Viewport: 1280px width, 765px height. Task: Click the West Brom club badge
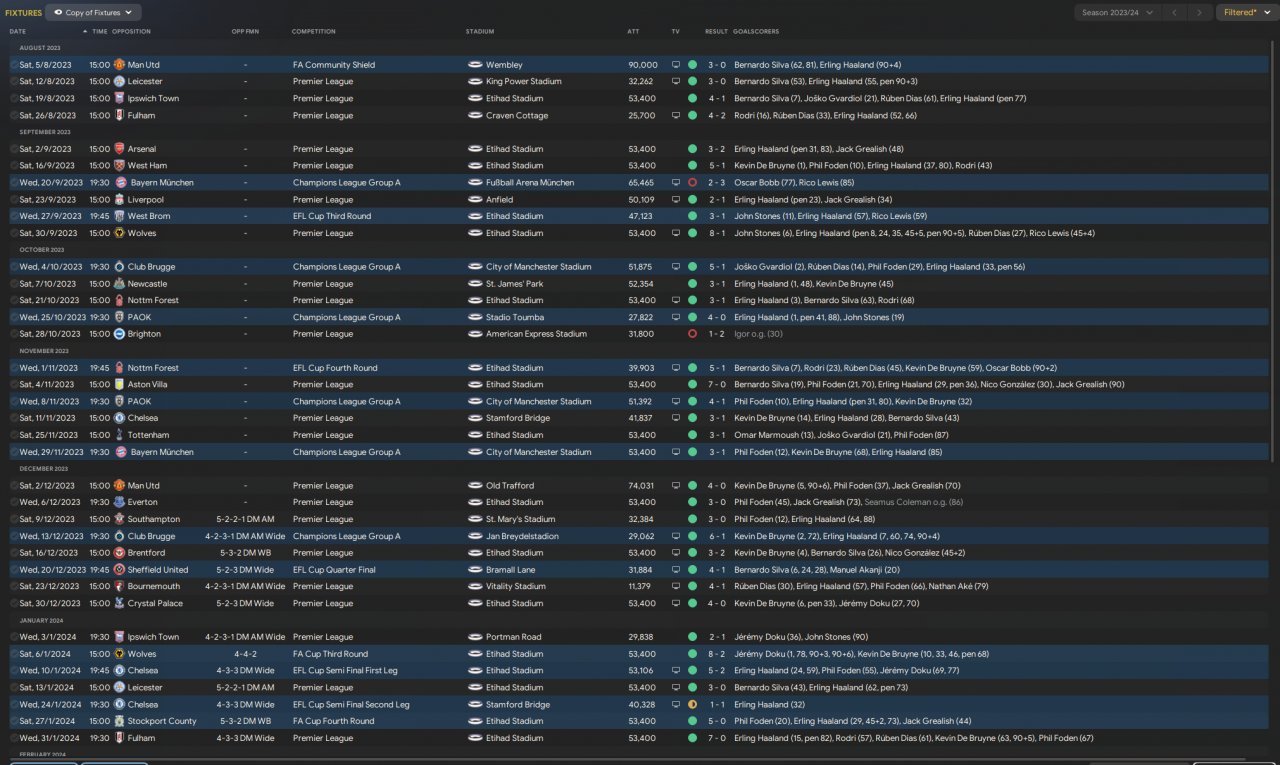(x=119, y=216)
